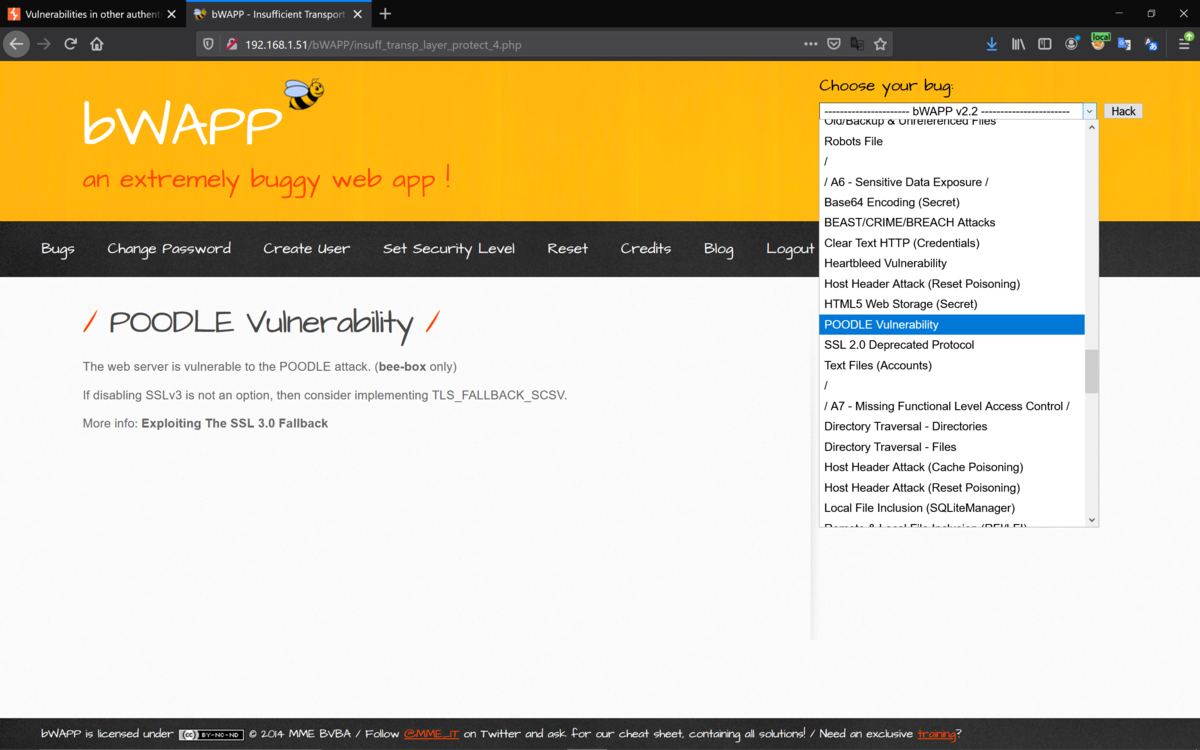Open the Blog link in navigation

719,249
